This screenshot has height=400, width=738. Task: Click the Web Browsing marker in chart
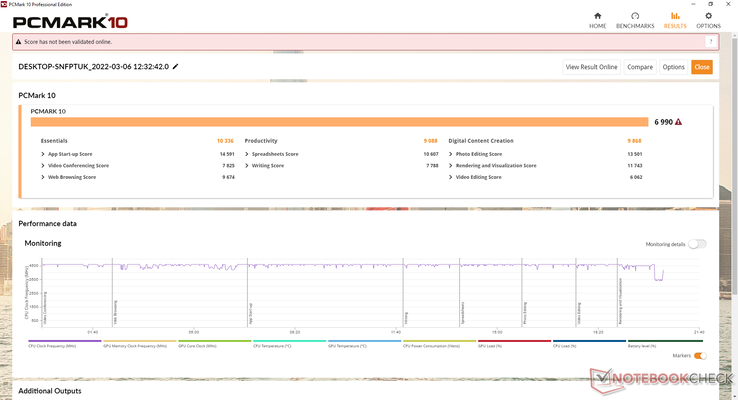[x=115, y=313]
